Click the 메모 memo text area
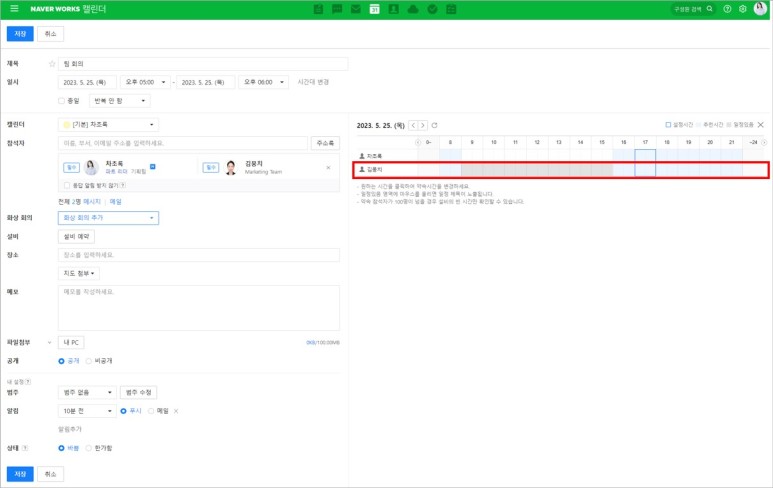 click(x=199, y=308)
